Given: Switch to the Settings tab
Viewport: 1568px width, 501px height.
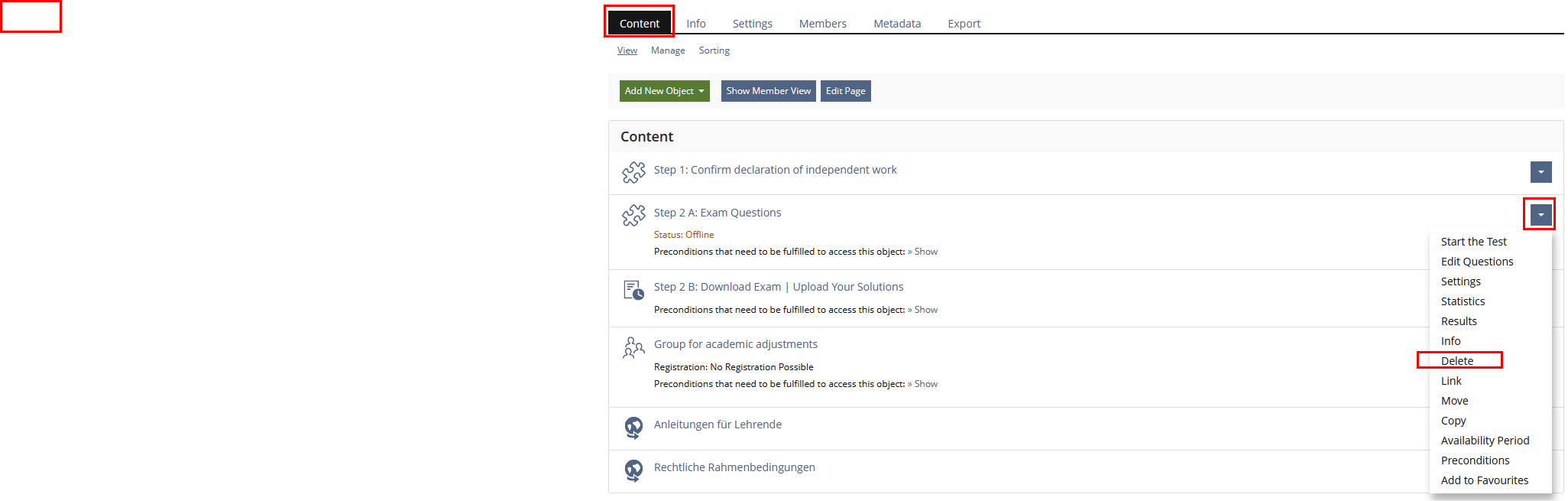Looking at the screenshot, I should tap(752, 24).
